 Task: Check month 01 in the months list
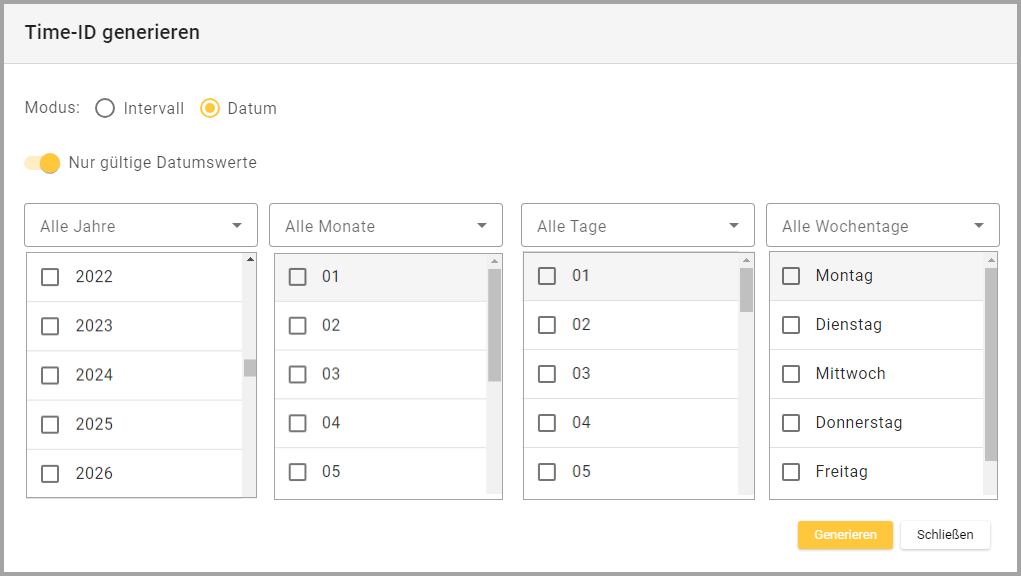pos(298,276)
